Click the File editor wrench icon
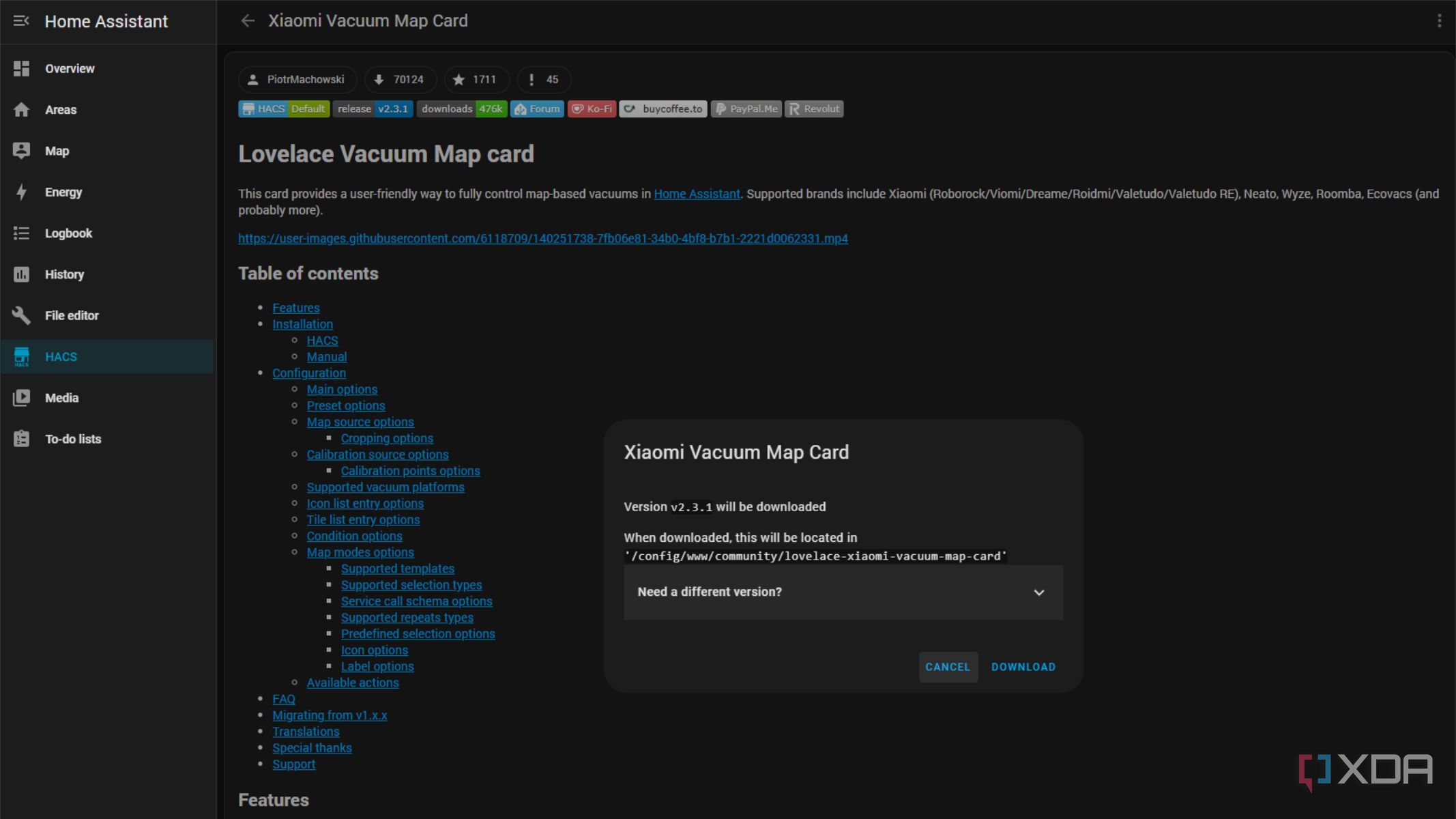Image resolution: width=1456 pixels, height=819 pixels. (21, 315)
